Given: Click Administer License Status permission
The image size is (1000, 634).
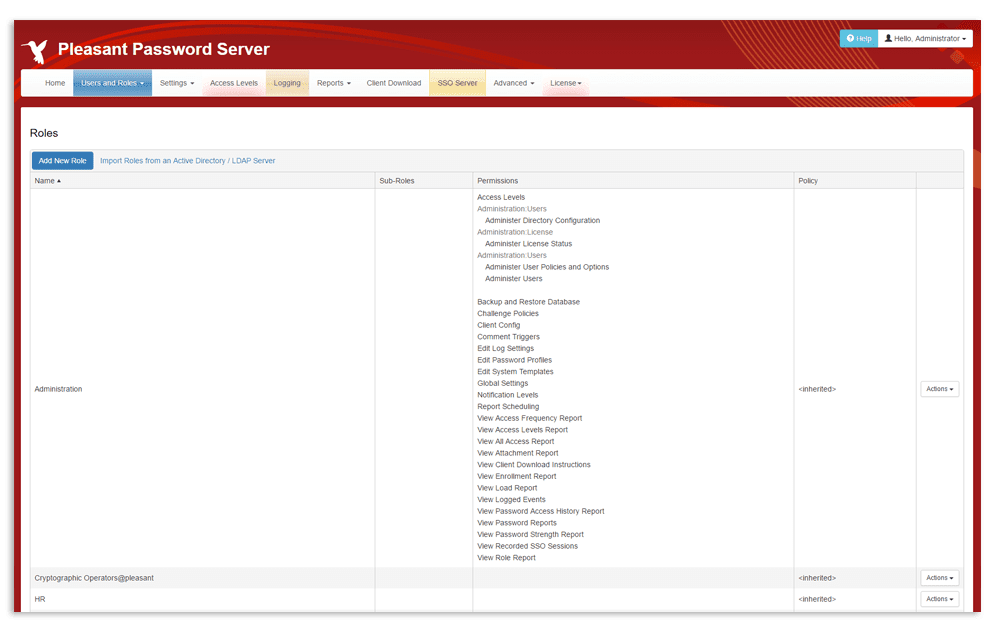Looking at the screenshot, I should click(x=528, y=244).
